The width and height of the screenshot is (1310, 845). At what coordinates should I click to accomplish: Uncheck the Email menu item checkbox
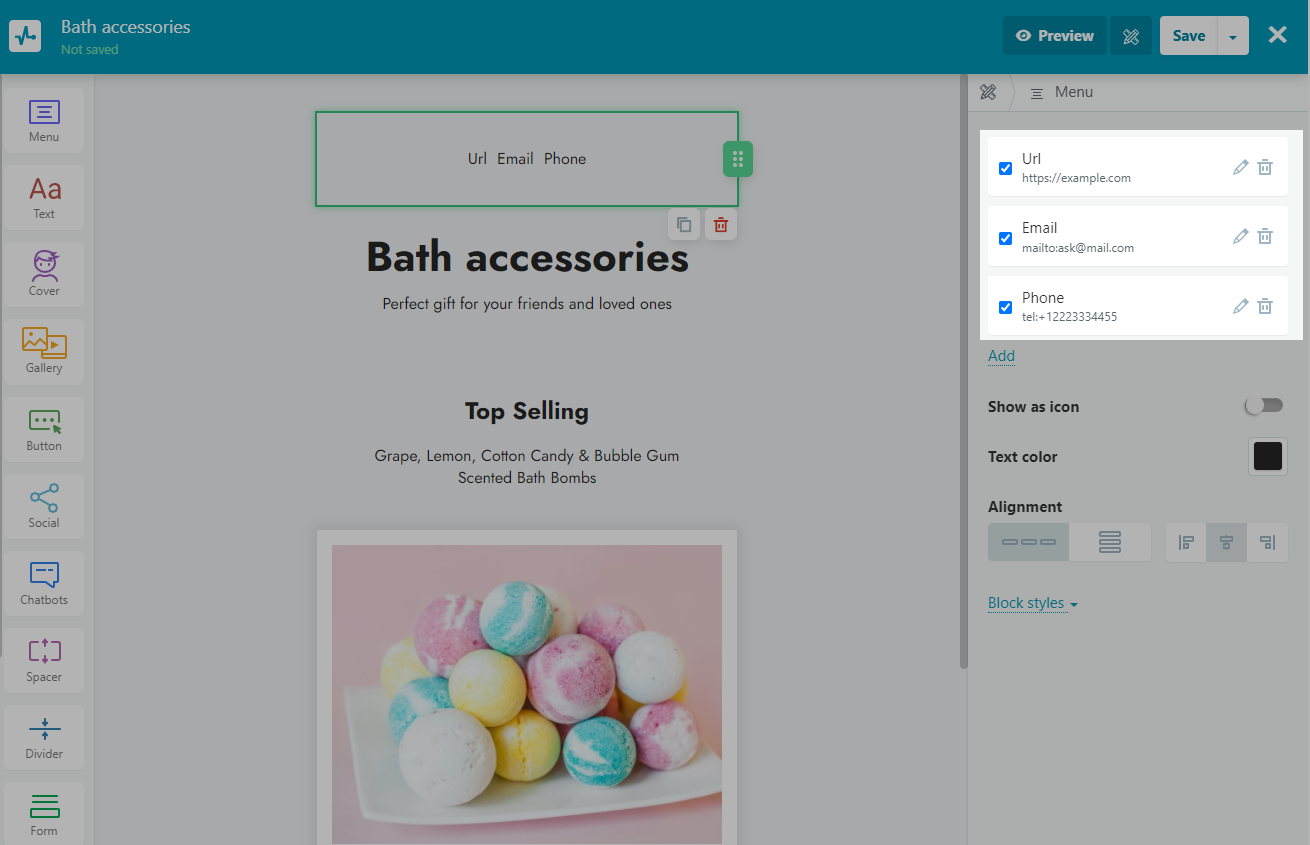click(1005, 238)
